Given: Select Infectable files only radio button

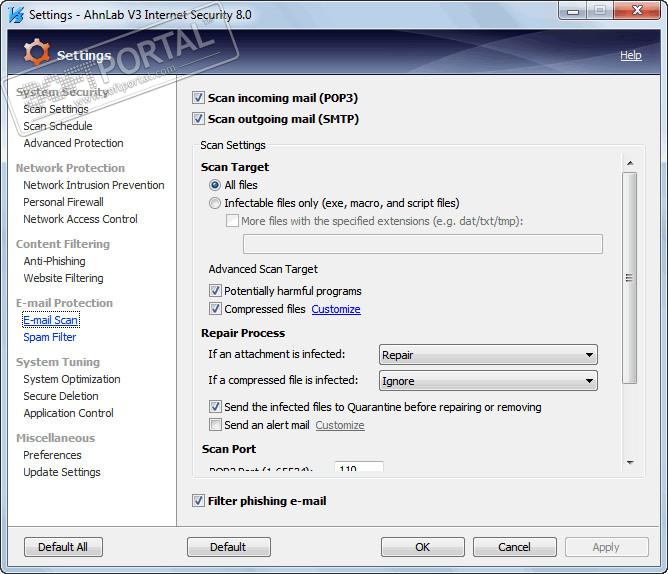Looking at the screenshot, I should click(215, 203).
